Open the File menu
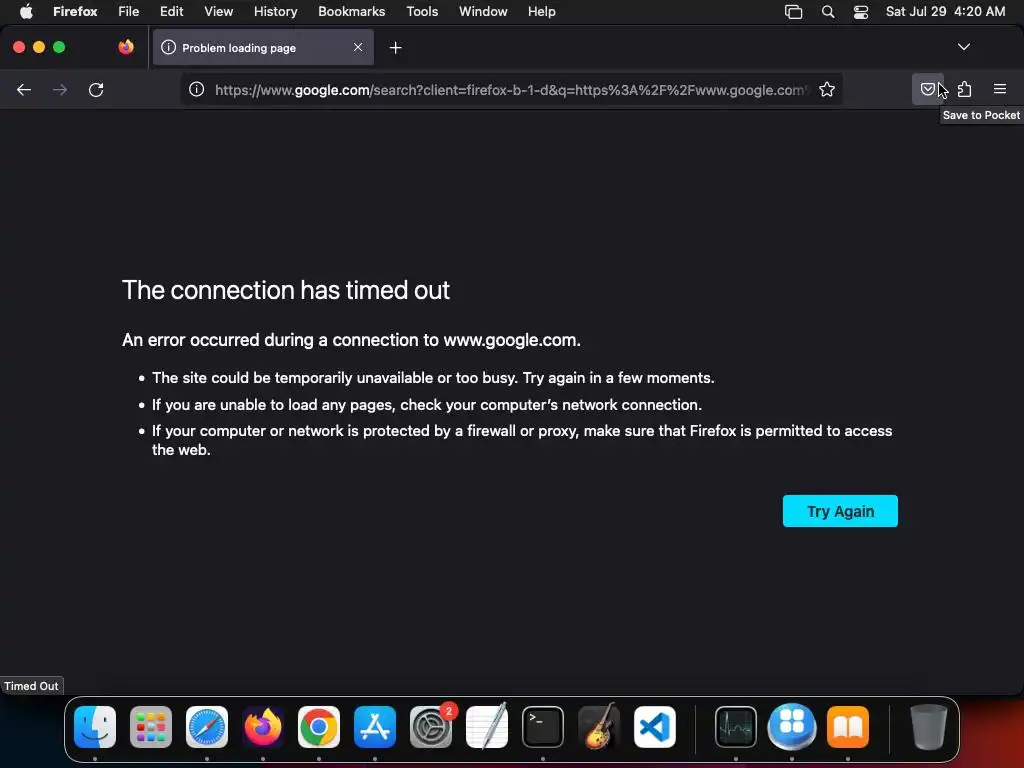Image resolution: width=1024 pixels, height=768 pixels. [x=129, y=11]
